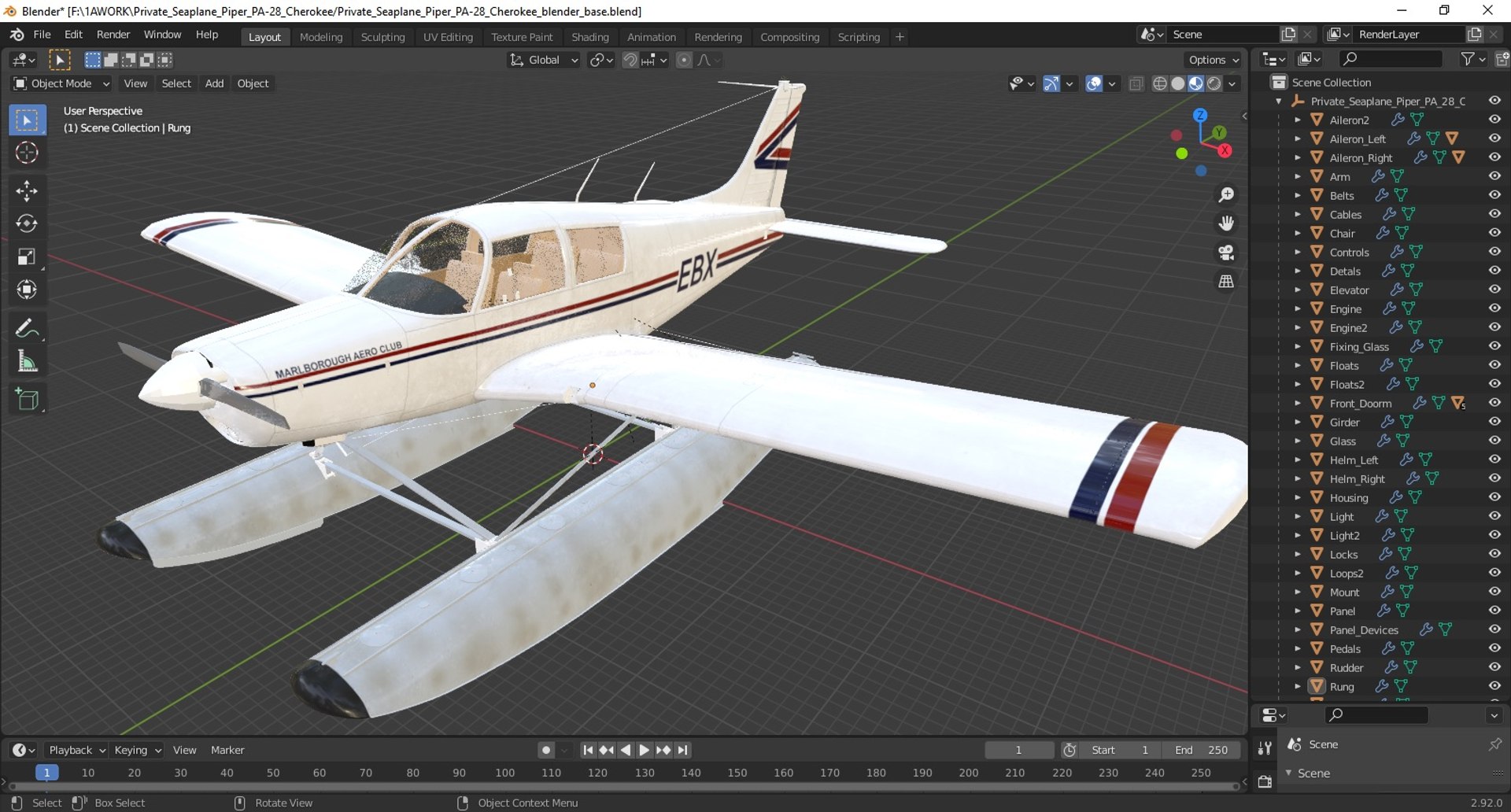The image size is (1511, 812).
Task: Toggle the snapping magnet icon
Action: coord(630,60)
